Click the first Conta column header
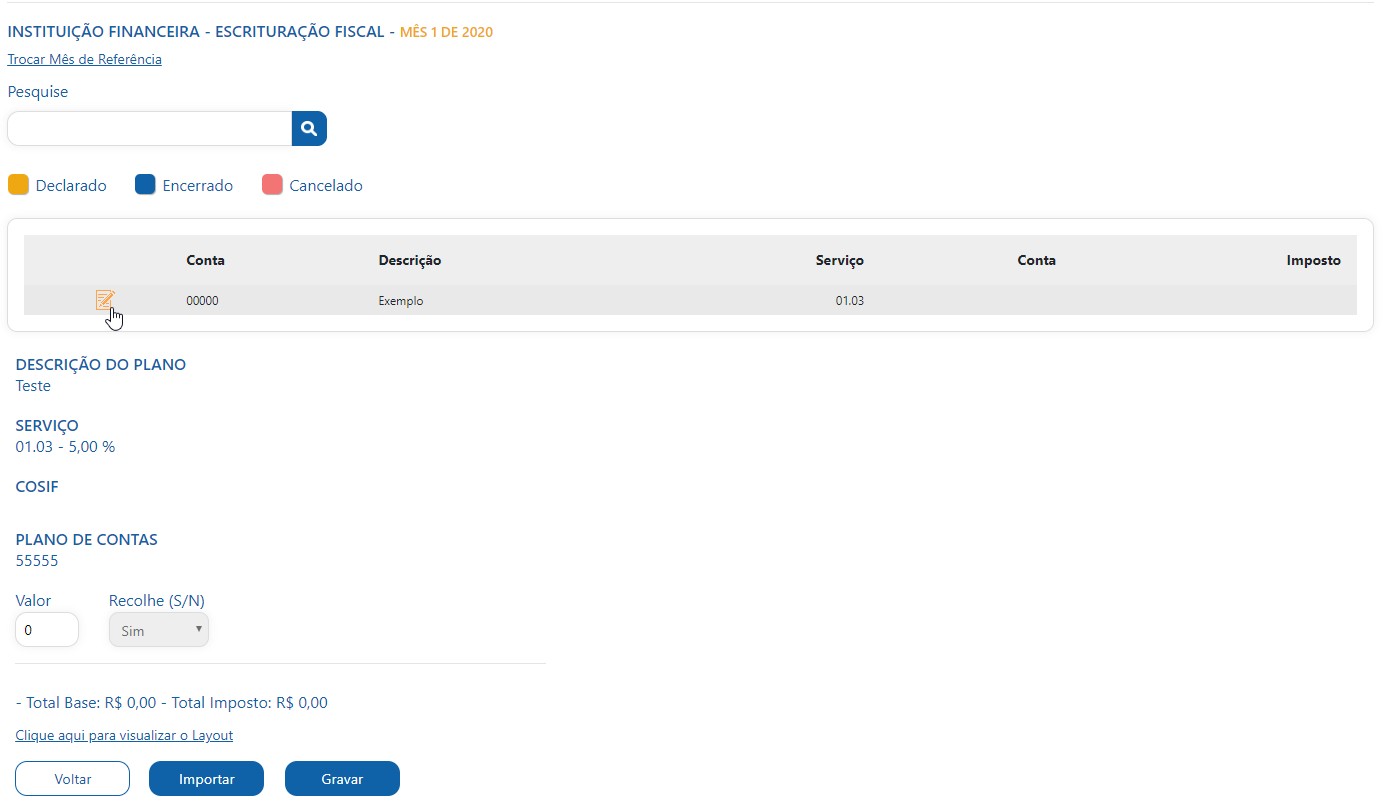This screenshot has width=1387, height=810. tap(205, 260)
